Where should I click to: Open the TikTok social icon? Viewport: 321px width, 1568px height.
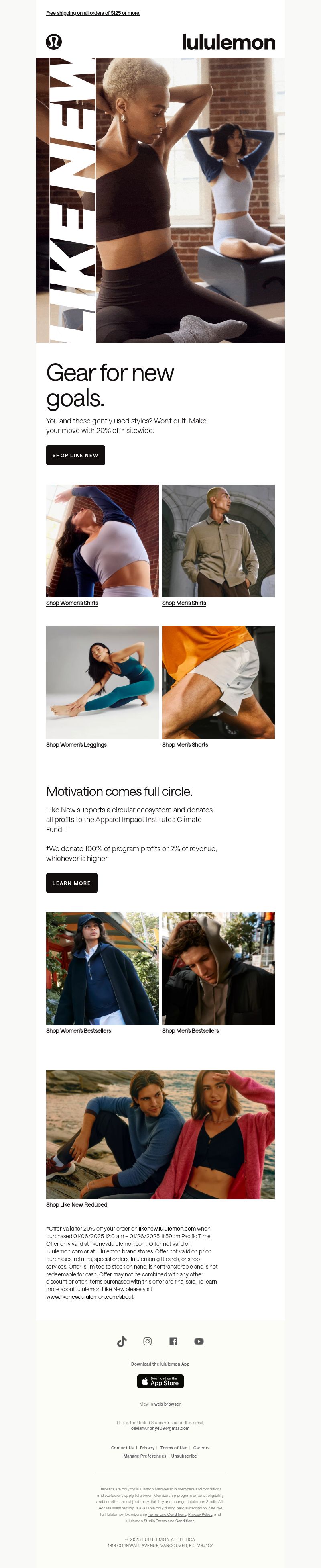pos(122,1341)
